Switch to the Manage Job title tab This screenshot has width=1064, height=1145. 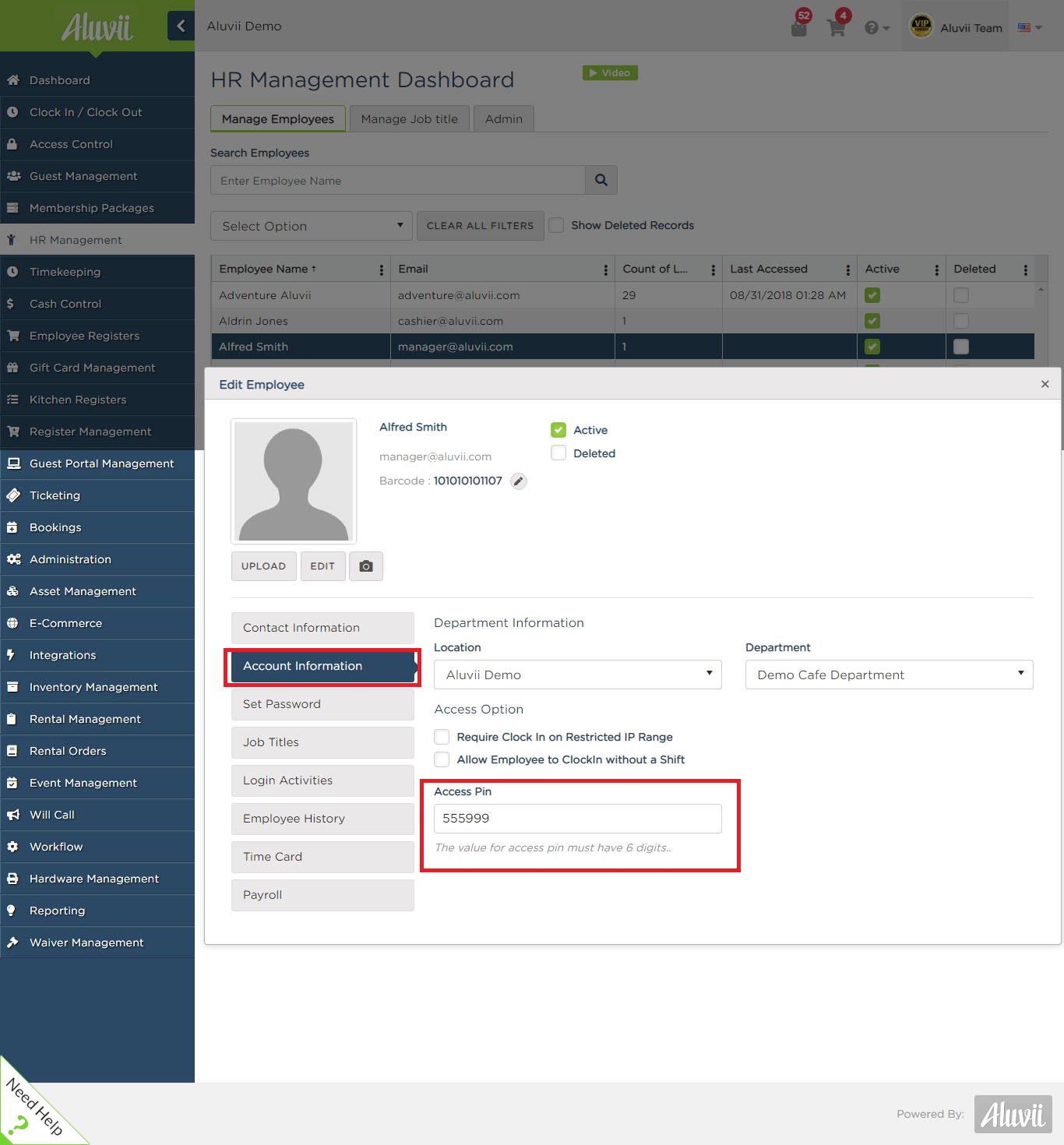[409, 118]
